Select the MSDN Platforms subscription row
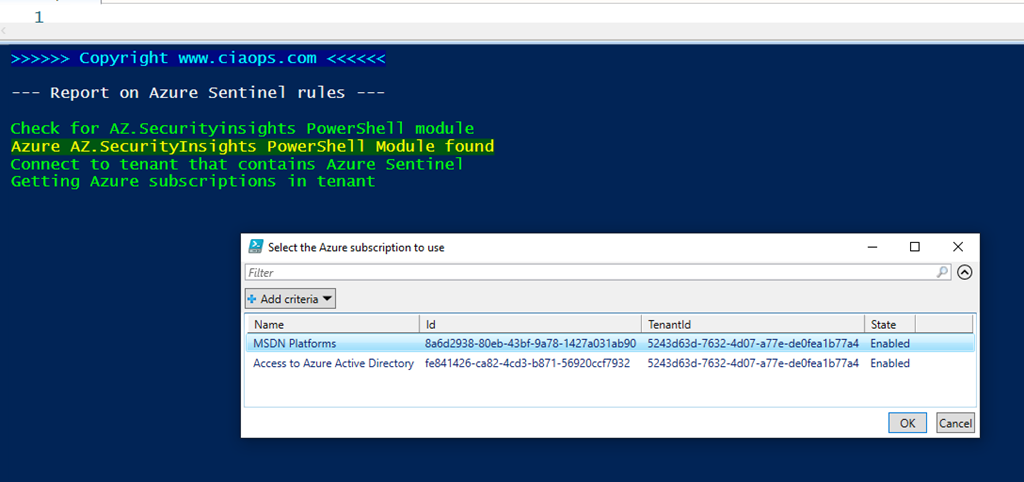The height and width of the screenshot is (482, 1024). 294,344
